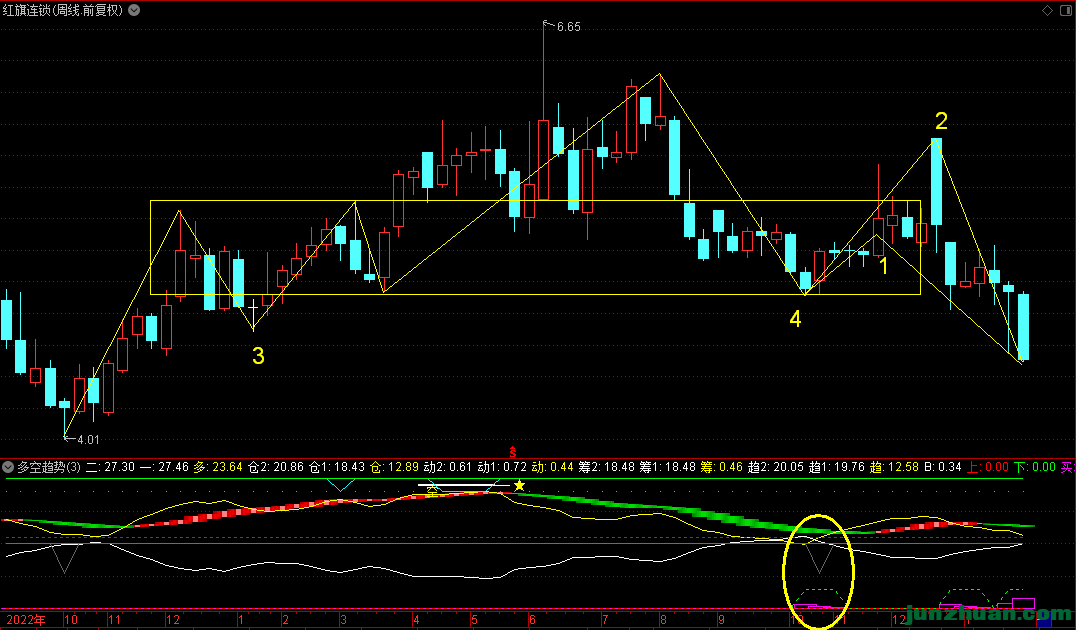Screen dimensions: 1076x630
Task: Click the 筹1: 18.48 indicator value
Action: [x=668, y=467]
